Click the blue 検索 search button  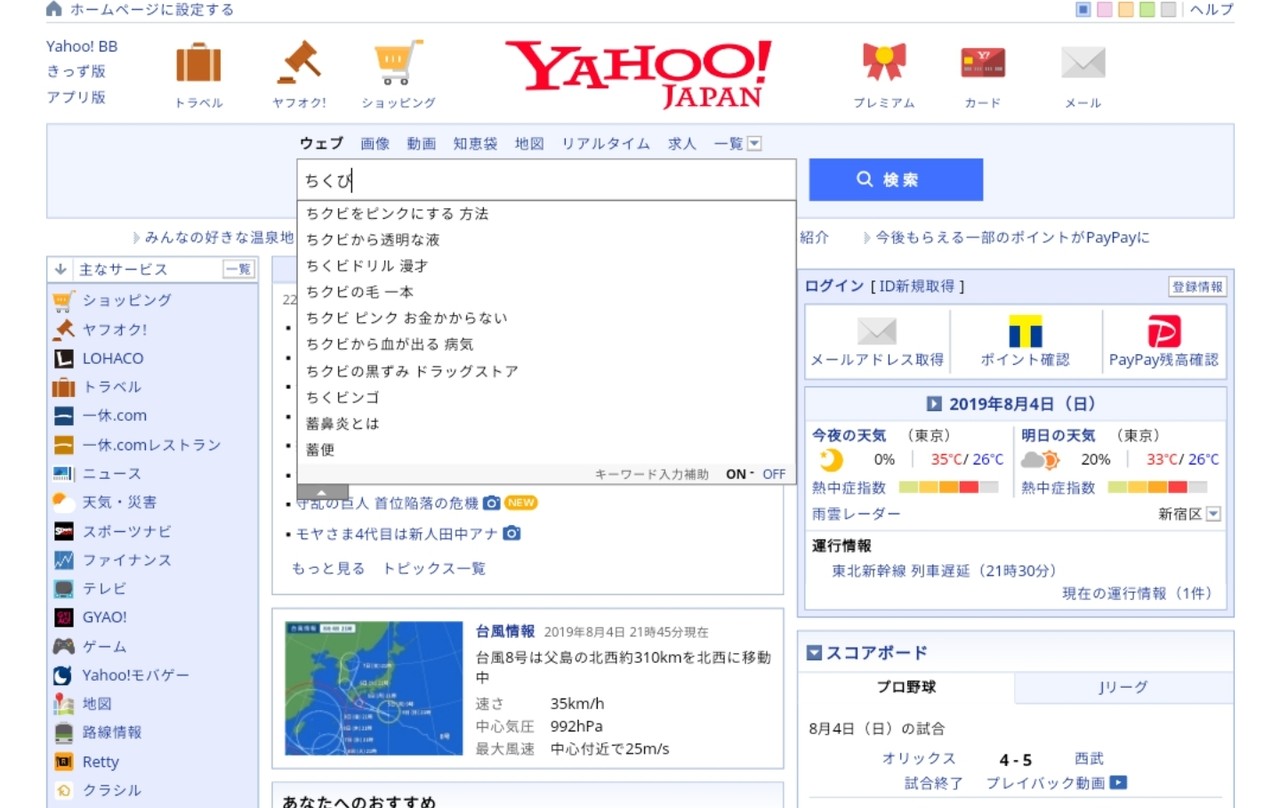point(896,180)
